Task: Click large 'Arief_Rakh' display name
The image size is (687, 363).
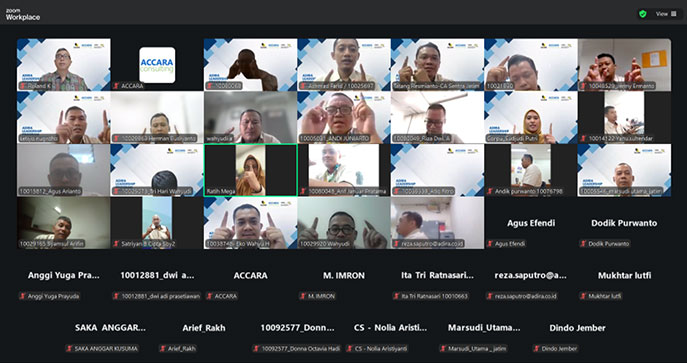Action: [204, 328]
